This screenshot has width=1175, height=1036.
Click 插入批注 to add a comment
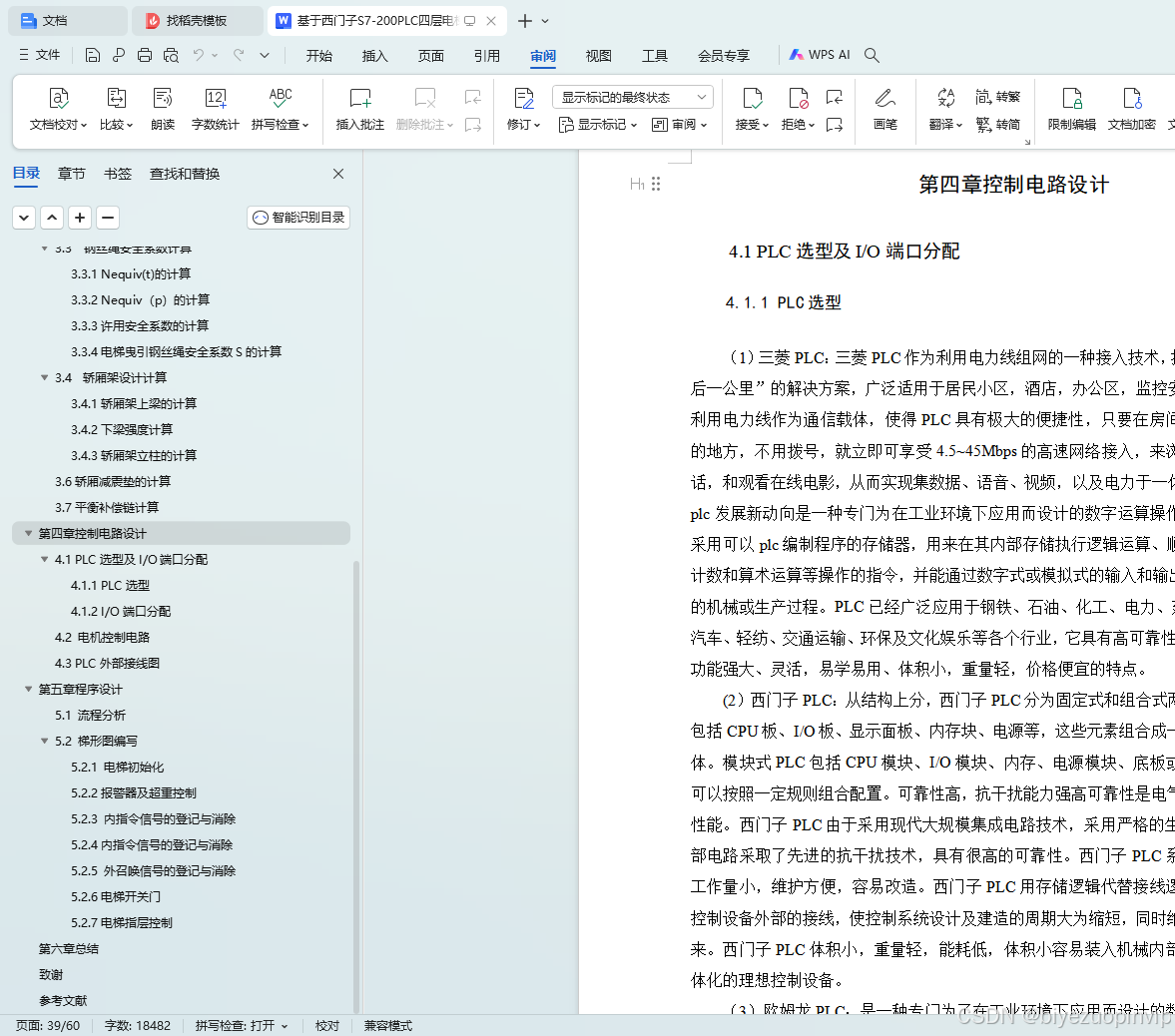coord(359,110)
